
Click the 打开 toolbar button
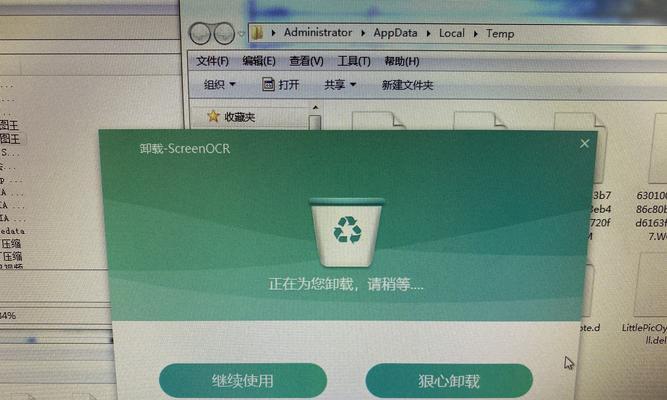[x=280, y=85]
